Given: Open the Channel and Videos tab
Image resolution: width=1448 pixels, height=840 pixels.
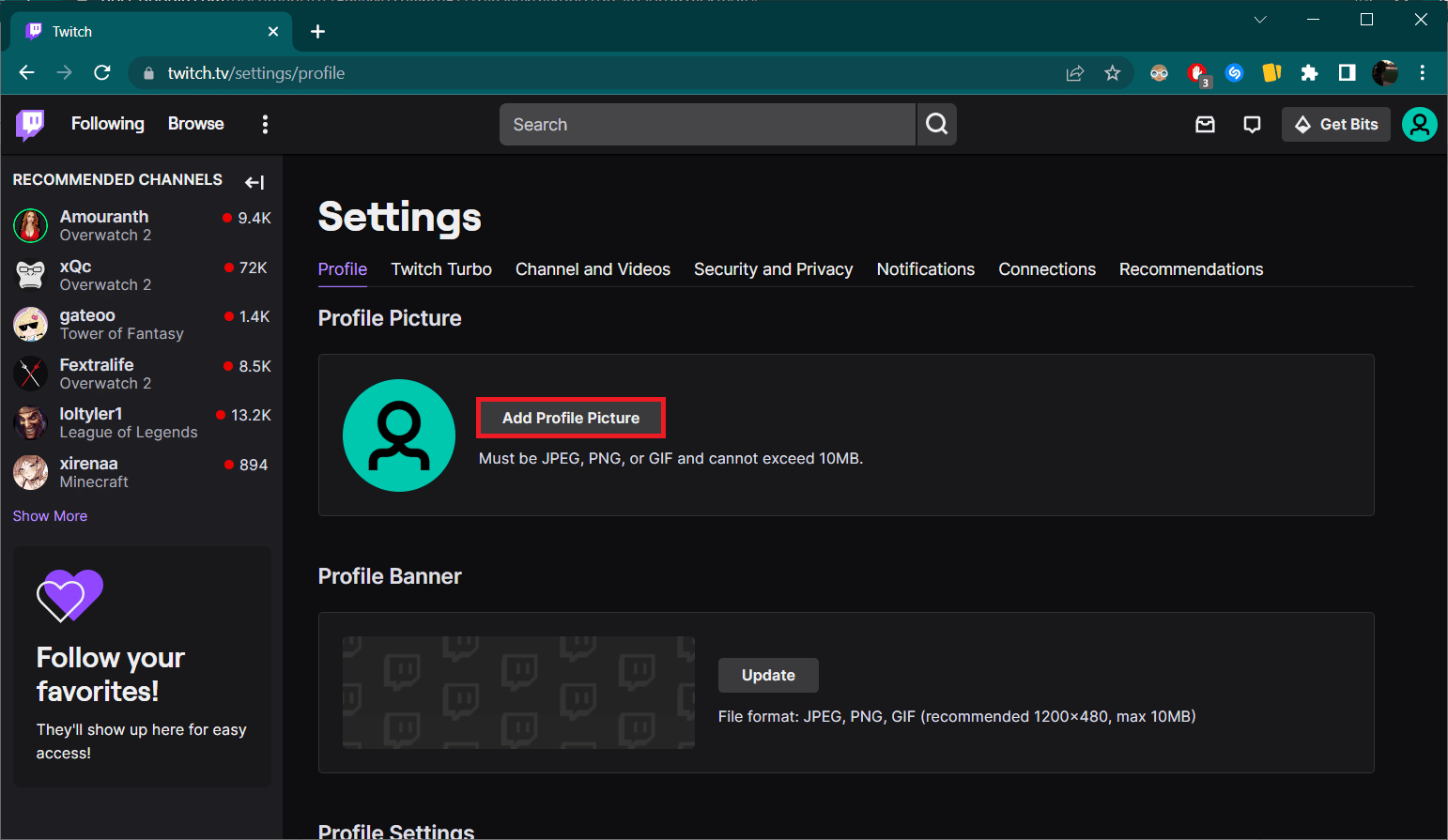Looking at the screenshot, I should [593, 269].
